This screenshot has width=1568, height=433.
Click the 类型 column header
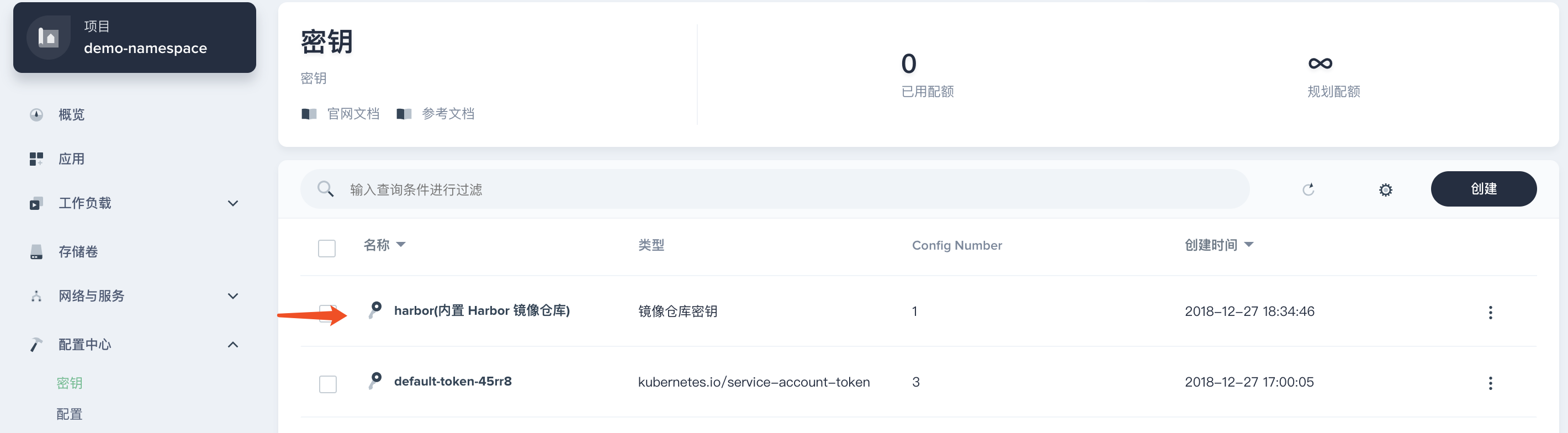coord(651,245)
